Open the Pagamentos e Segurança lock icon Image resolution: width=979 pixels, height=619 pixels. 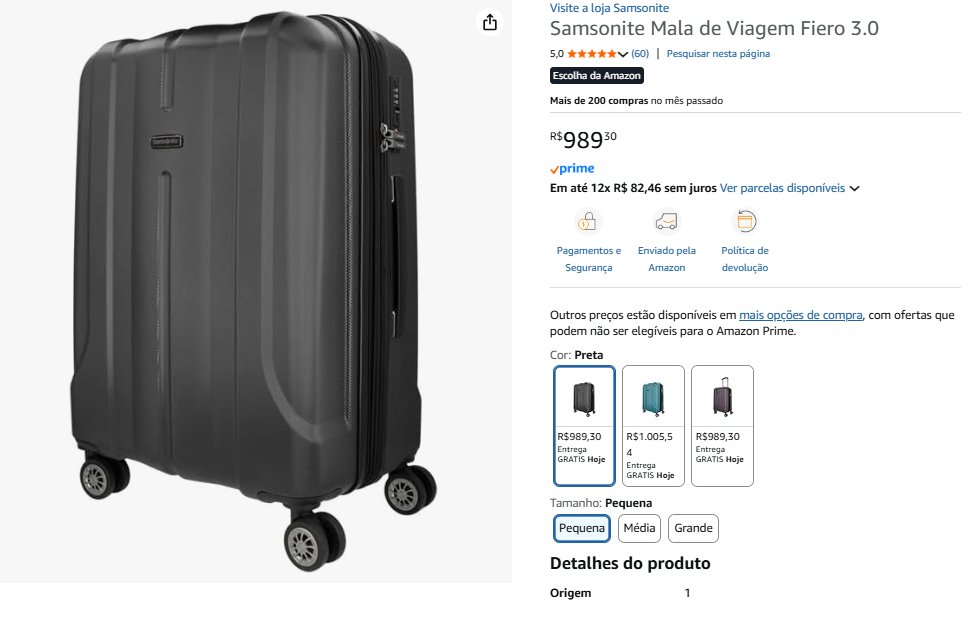point(589,221)
